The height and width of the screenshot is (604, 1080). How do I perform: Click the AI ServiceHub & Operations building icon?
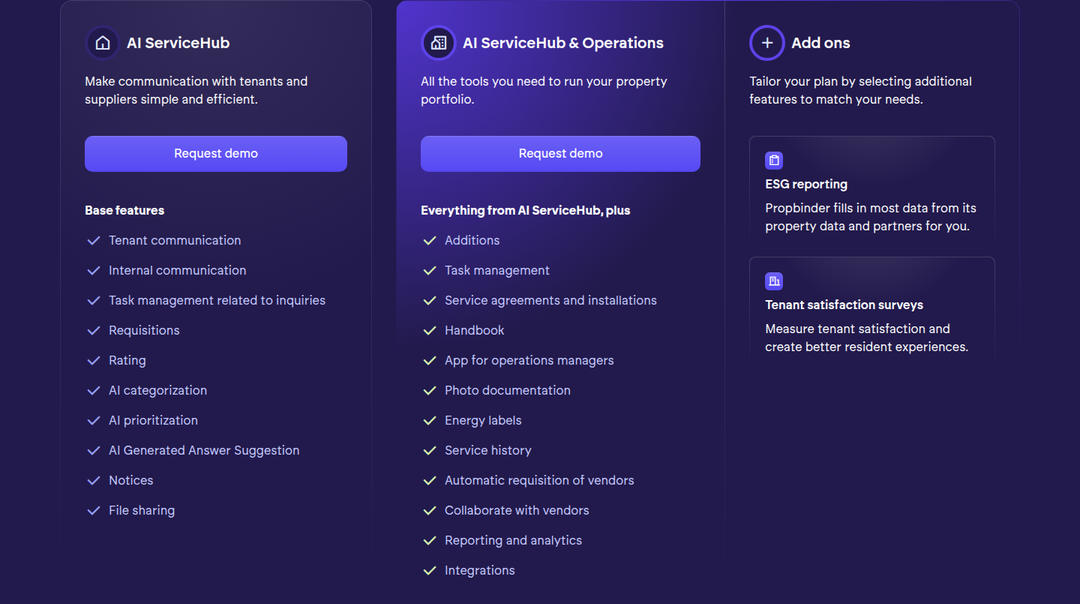click(439, 43)
